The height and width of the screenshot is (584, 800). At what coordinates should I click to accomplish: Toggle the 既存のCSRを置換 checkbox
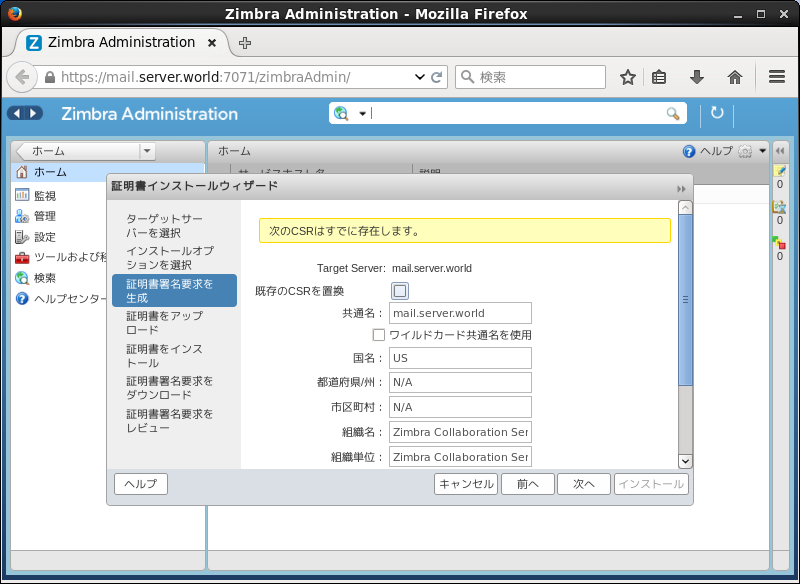400,291
